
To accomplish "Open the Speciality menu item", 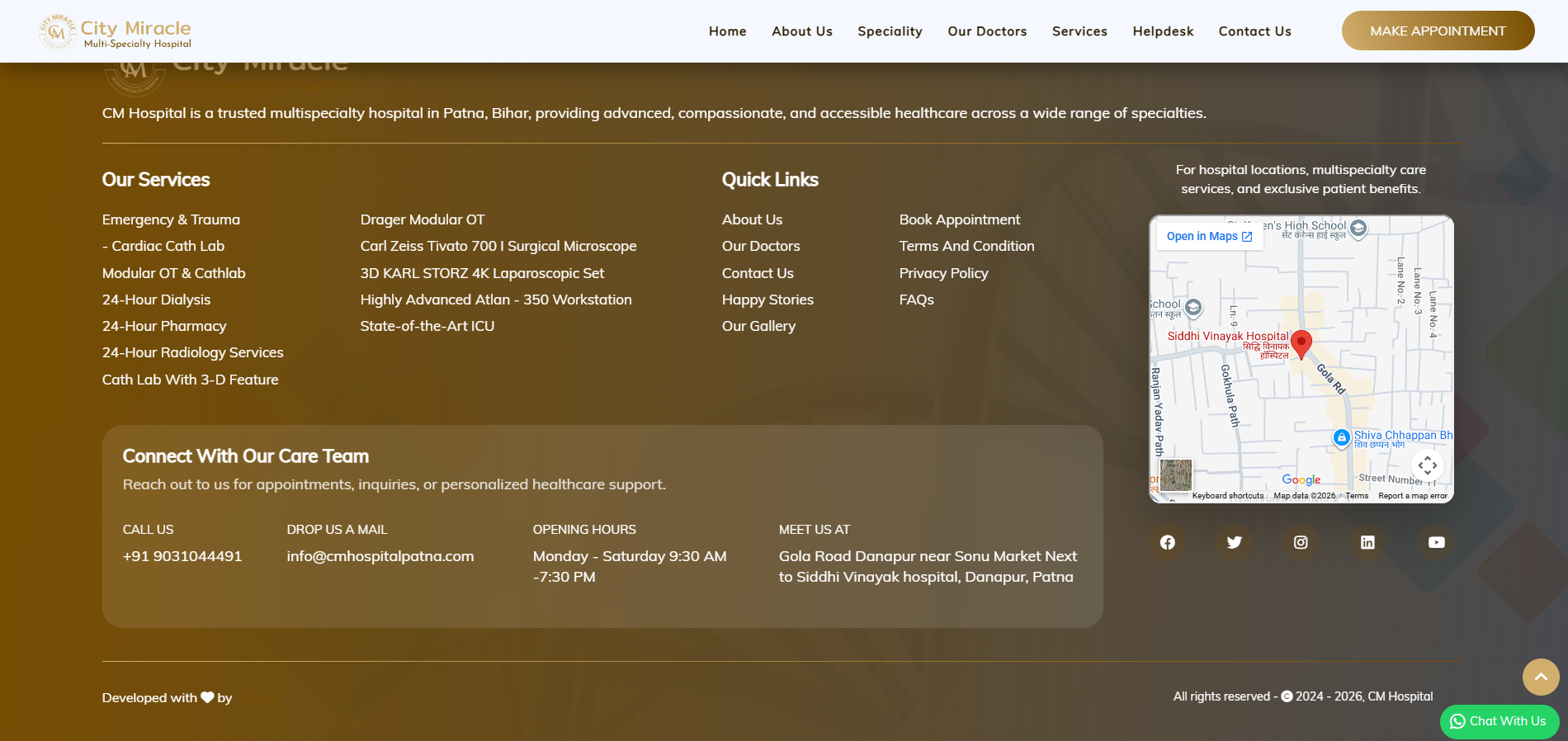I will click(x=890, y=31).
